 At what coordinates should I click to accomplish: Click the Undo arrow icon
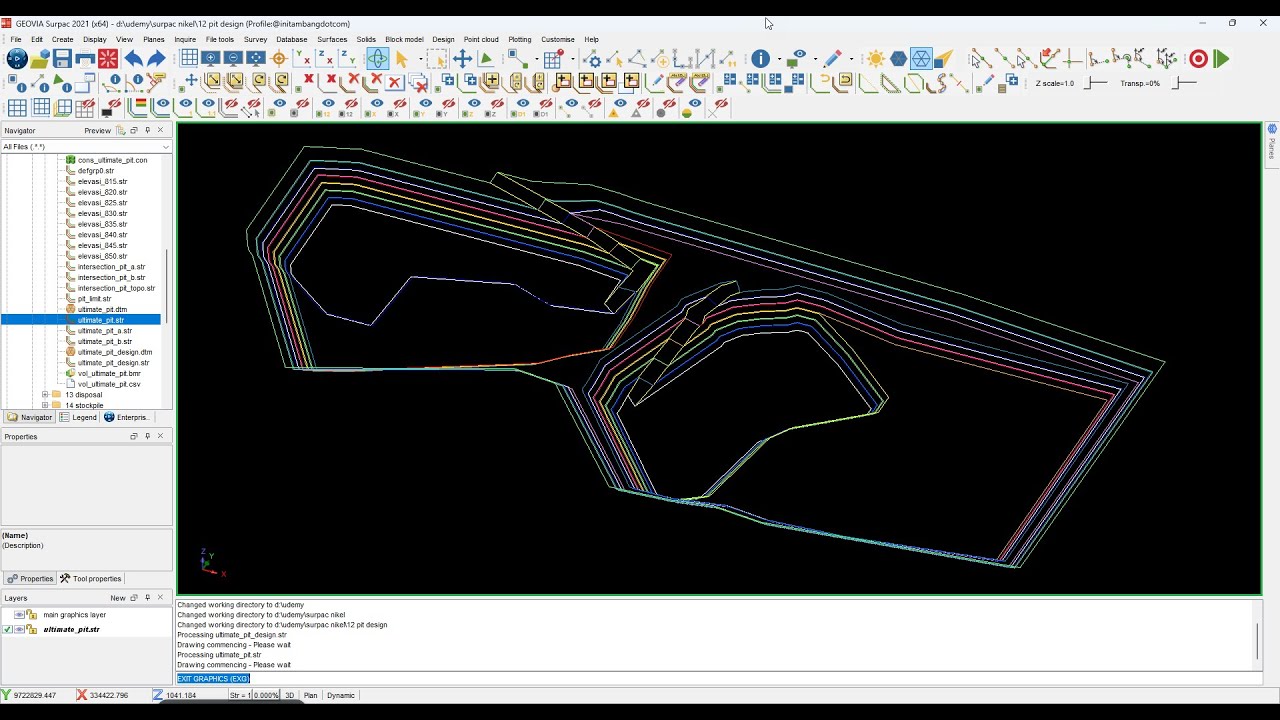(133, 59)
